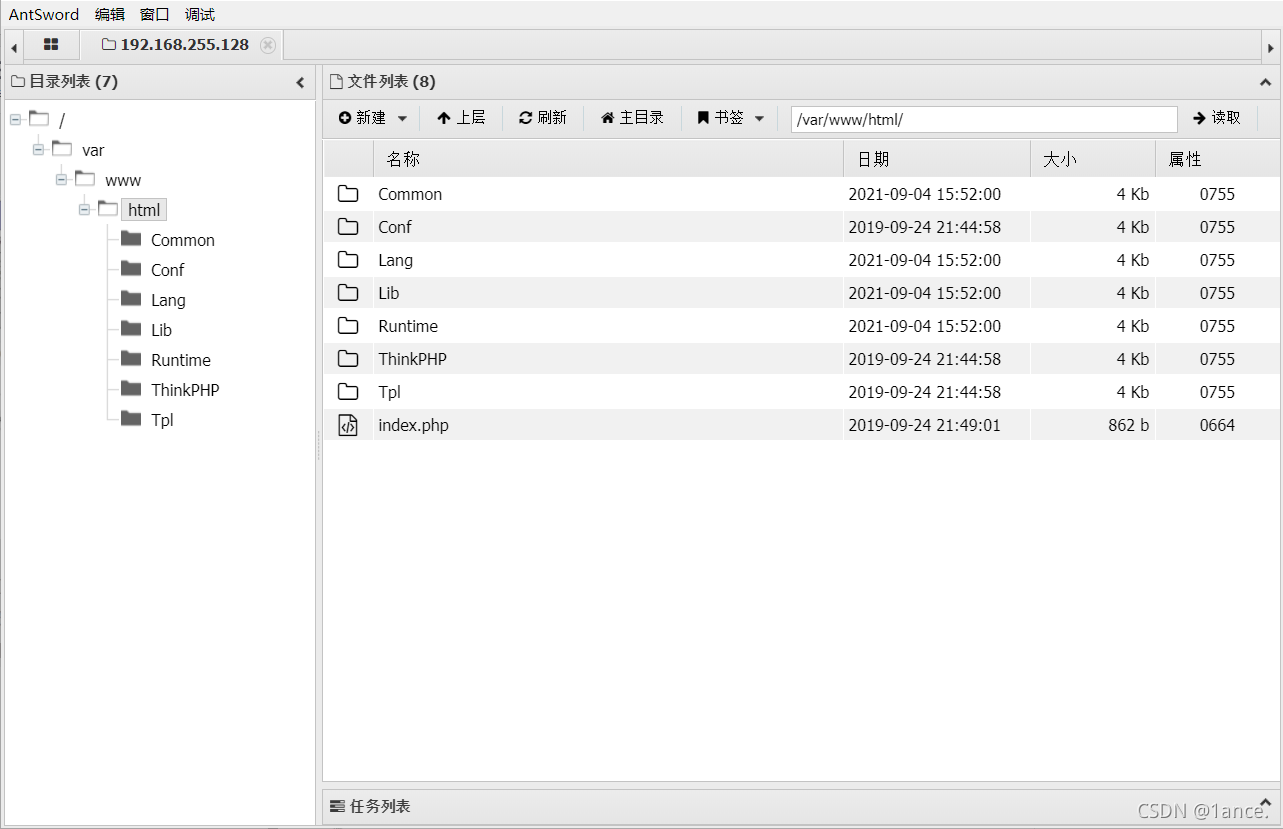
Task: Select the Common name in the file list
Action: click(x=410, y=194)
